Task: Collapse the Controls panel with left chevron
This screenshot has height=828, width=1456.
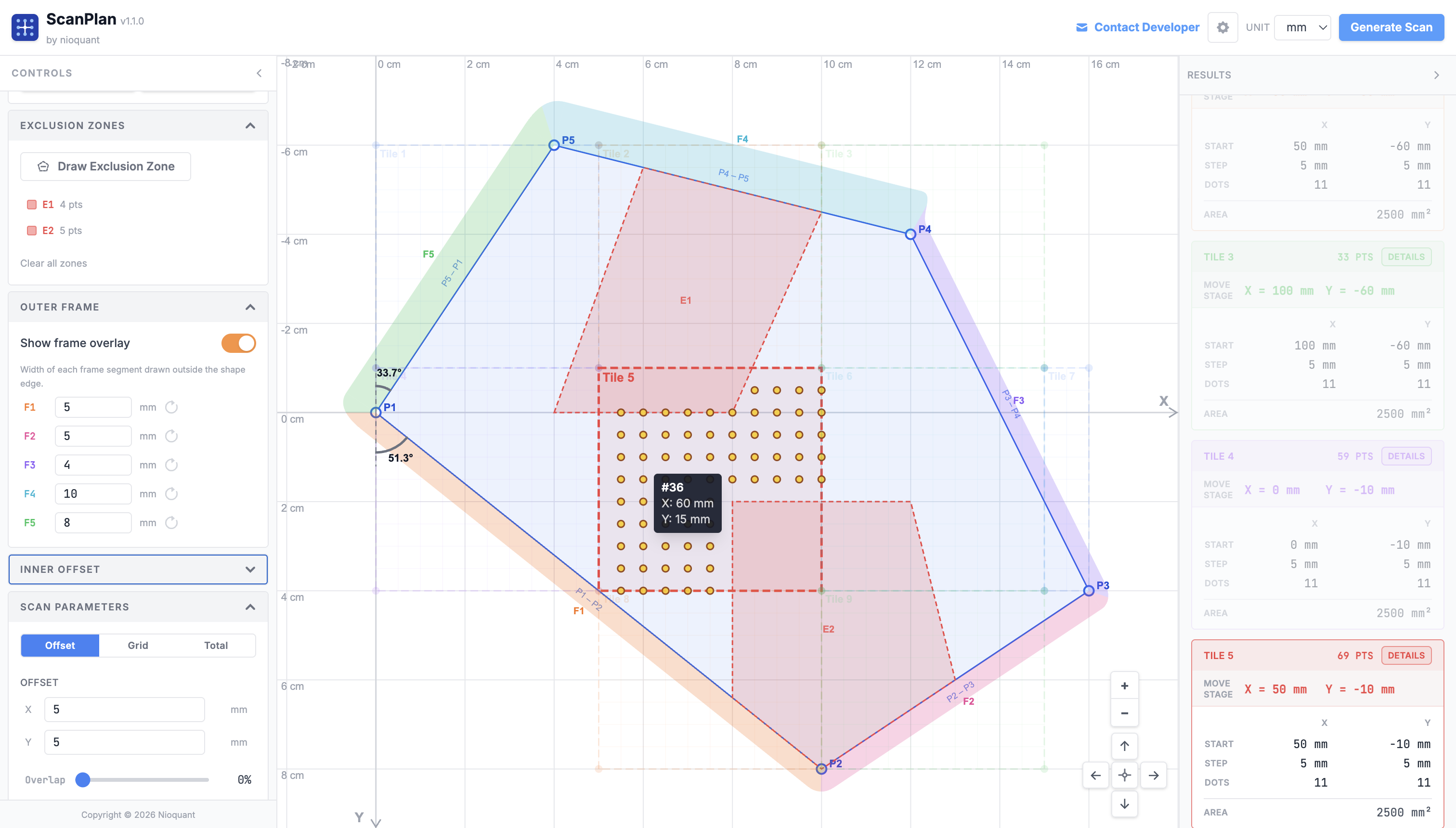Action: [260, 73]
